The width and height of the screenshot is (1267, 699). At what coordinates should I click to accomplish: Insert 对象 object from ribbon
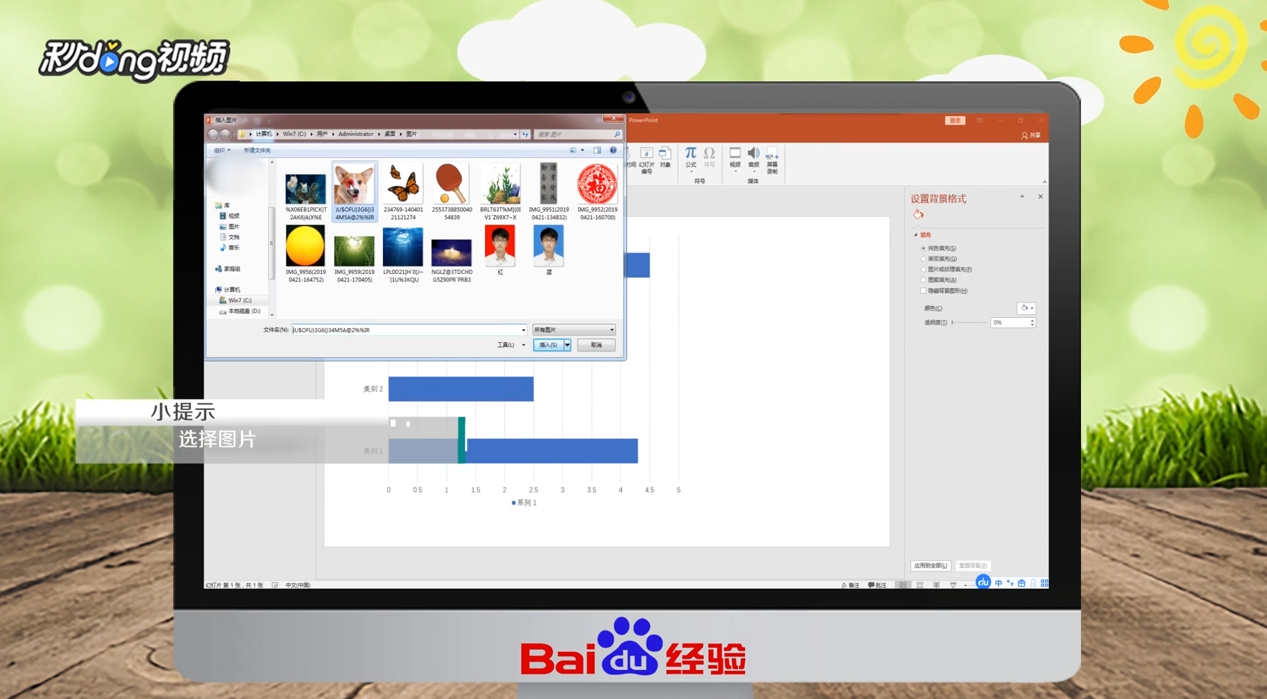665,157
